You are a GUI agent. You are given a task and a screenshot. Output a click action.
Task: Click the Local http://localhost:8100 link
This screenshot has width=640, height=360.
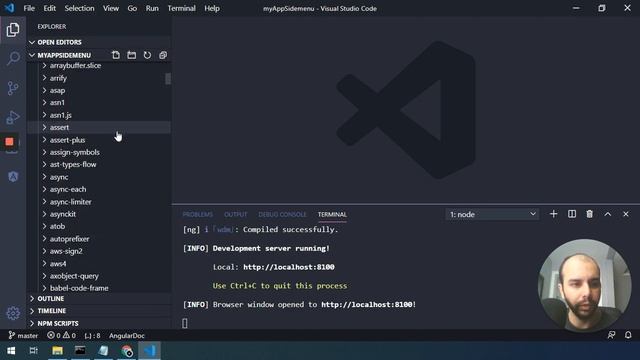(x=289, y=267)
